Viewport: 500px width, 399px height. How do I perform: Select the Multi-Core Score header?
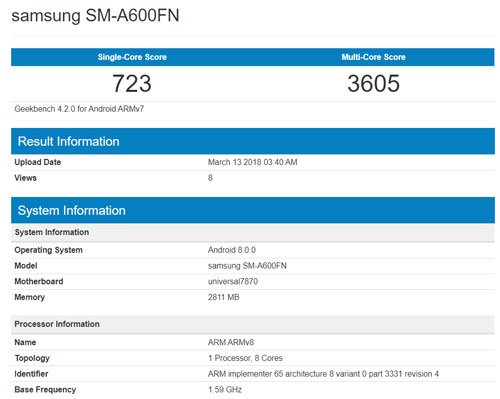373,57
